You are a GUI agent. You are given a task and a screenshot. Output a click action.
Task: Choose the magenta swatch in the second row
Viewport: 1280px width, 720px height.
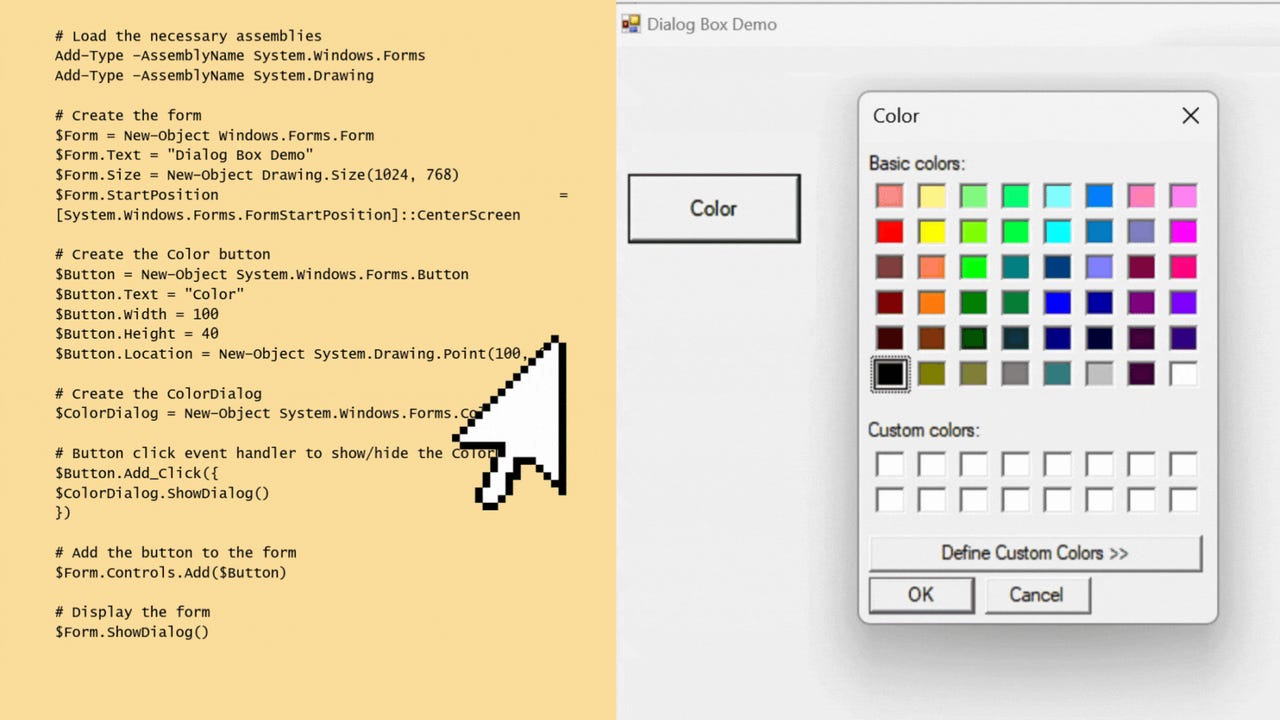point(1183,231)
